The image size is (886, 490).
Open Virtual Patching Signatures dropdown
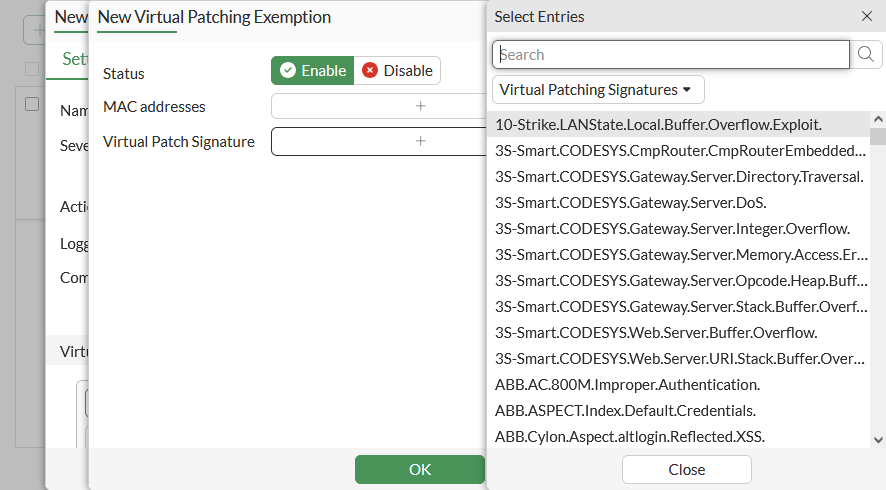pos(598,90)
